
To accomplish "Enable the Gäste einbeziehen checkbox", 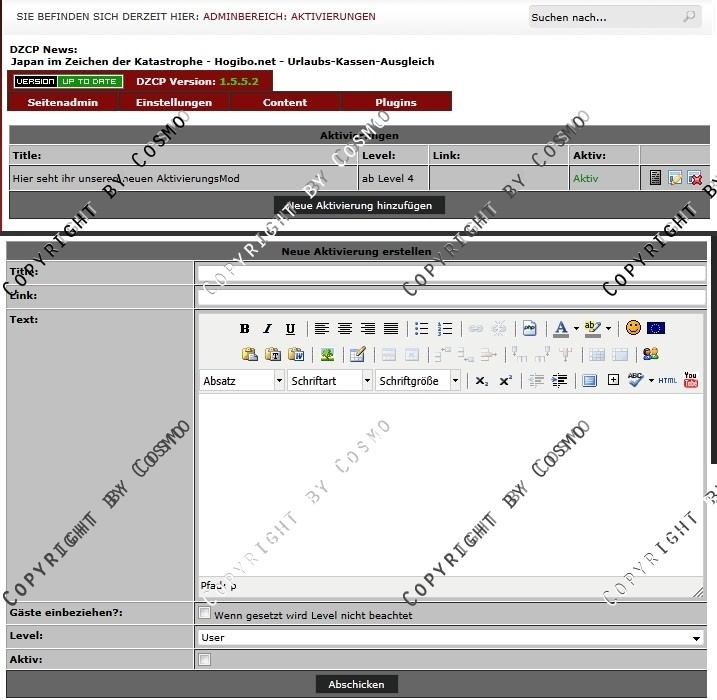I will [x=205, y=613].
